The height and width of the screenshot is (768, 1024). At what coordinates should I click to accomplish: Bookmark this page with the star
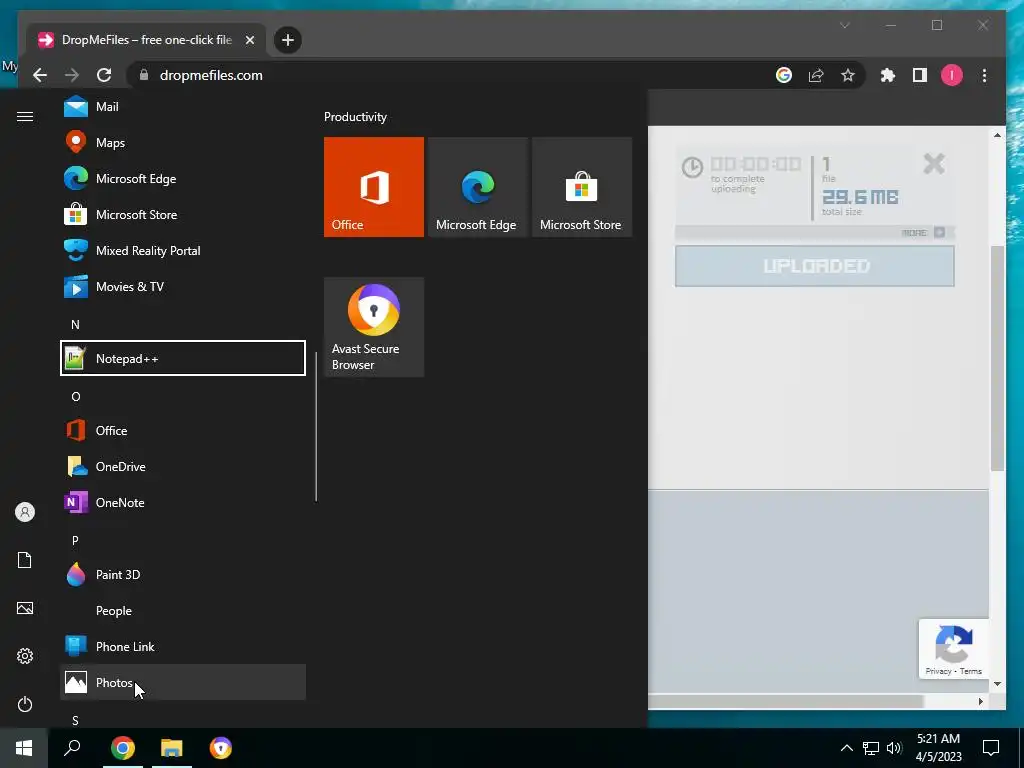pyautogui.click(x=848, y=75)
